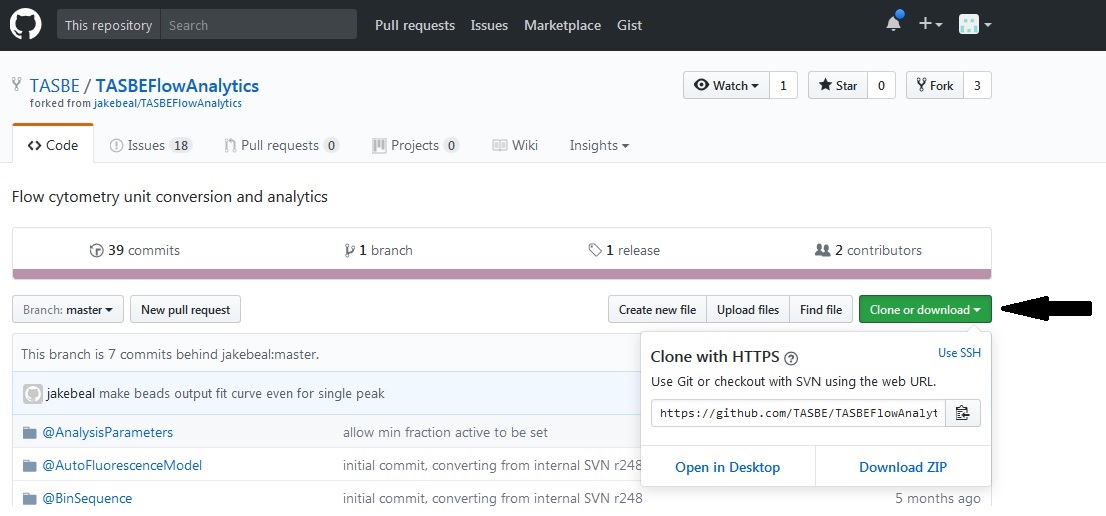The image size is (1106, 516).
Task: Click Download ZIP
Action: click(903, 467)
